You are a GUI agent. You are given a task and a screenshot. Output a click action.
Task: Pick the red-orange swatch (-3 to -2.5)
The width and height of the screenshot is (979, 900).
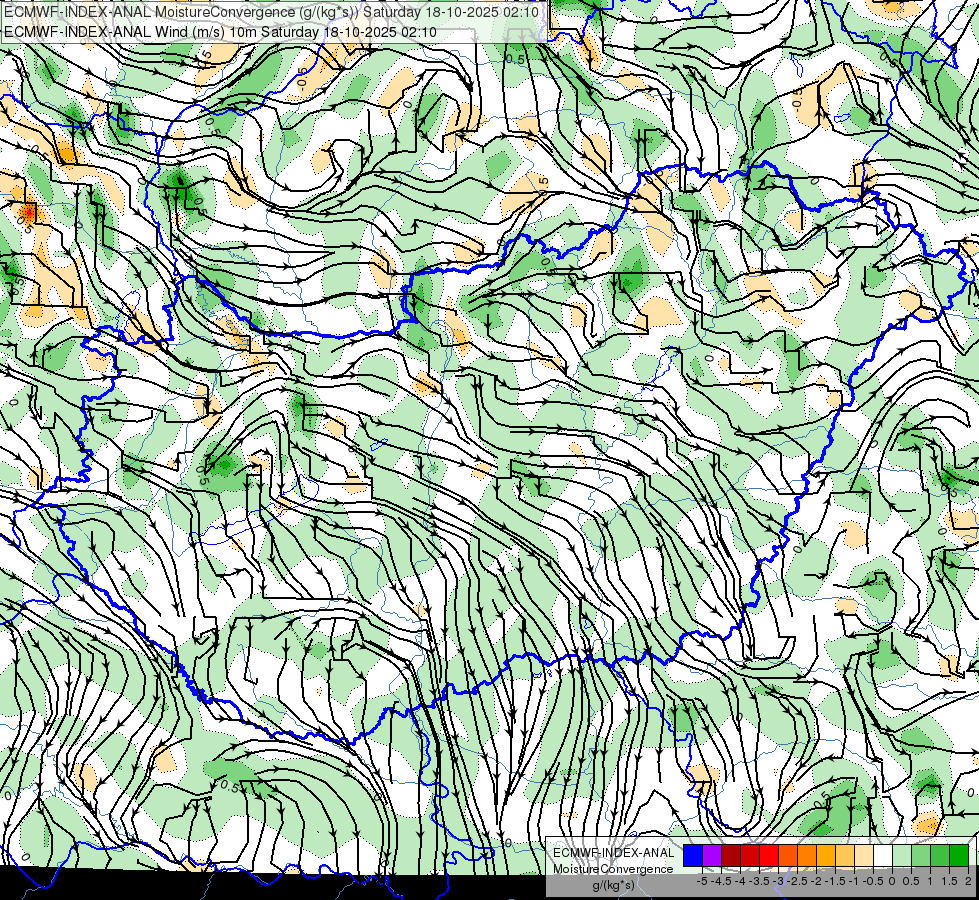click(788, 856)
